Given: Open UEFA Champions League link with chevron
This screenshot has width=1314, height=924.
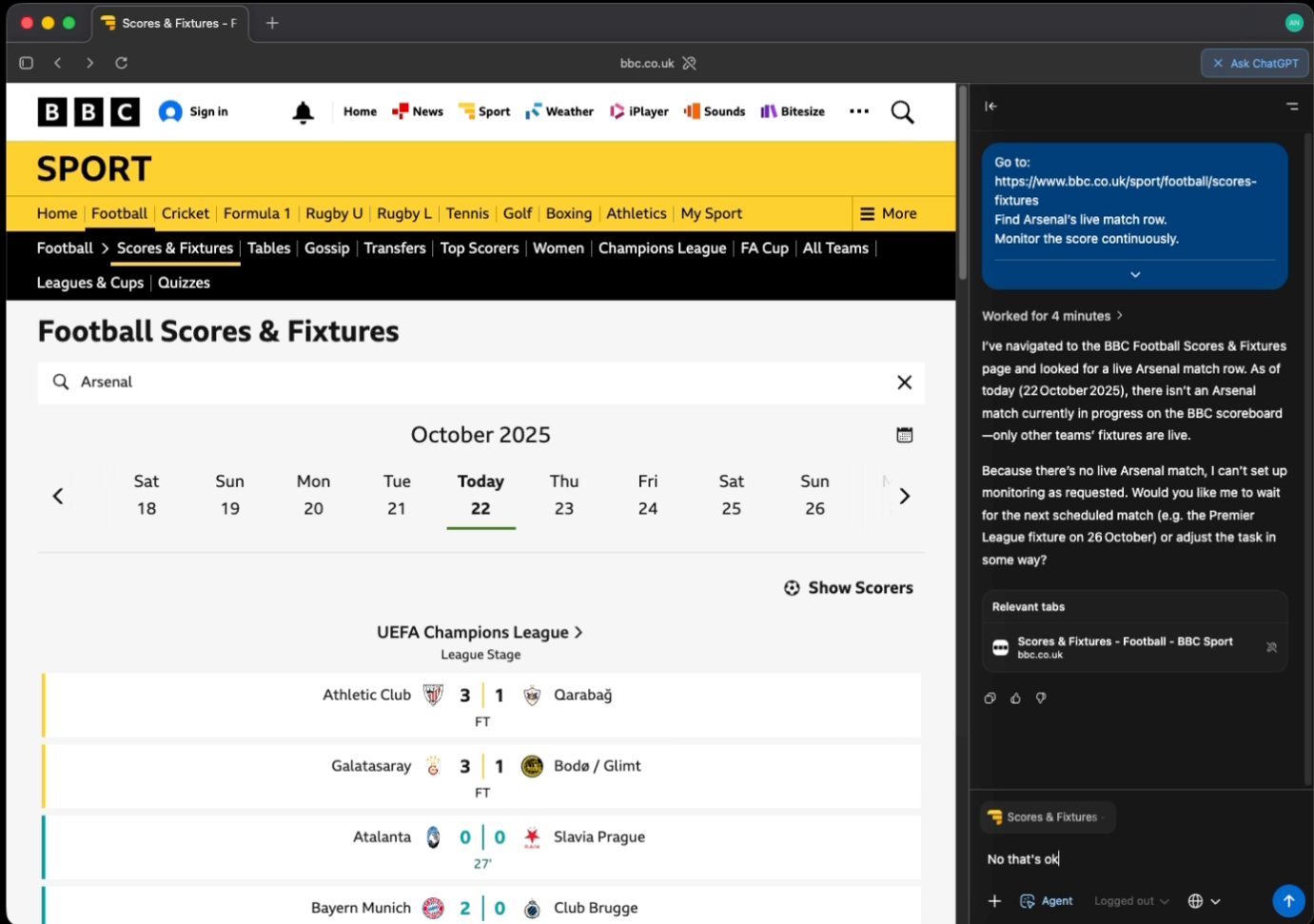Looking at the screenshot, I should [480, 633].
